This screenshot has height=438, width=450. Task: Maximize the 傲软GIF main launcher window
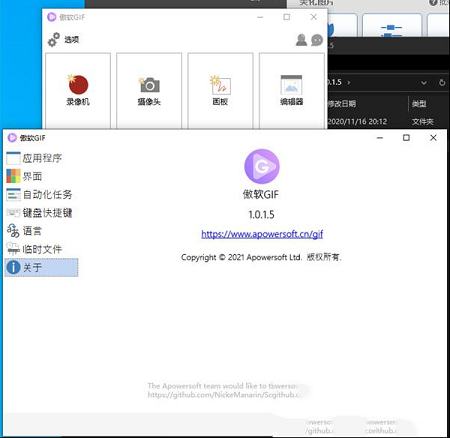pyautogui.click(x=287, y=17)
